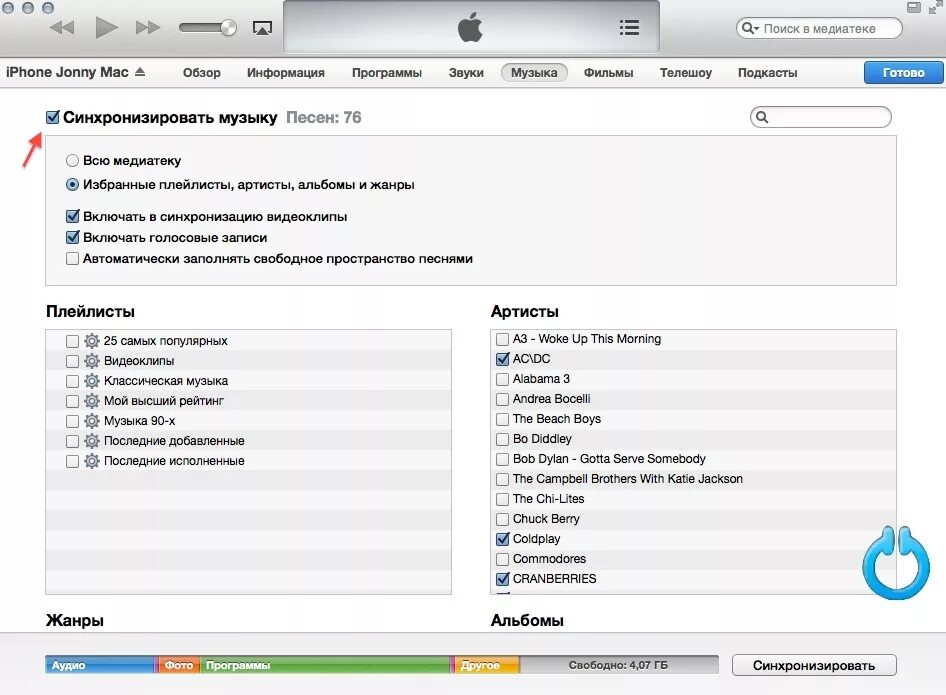Viewport: 946px width, 695px height.
Task: Open the Фильмы tab
Action: (608, 72)
